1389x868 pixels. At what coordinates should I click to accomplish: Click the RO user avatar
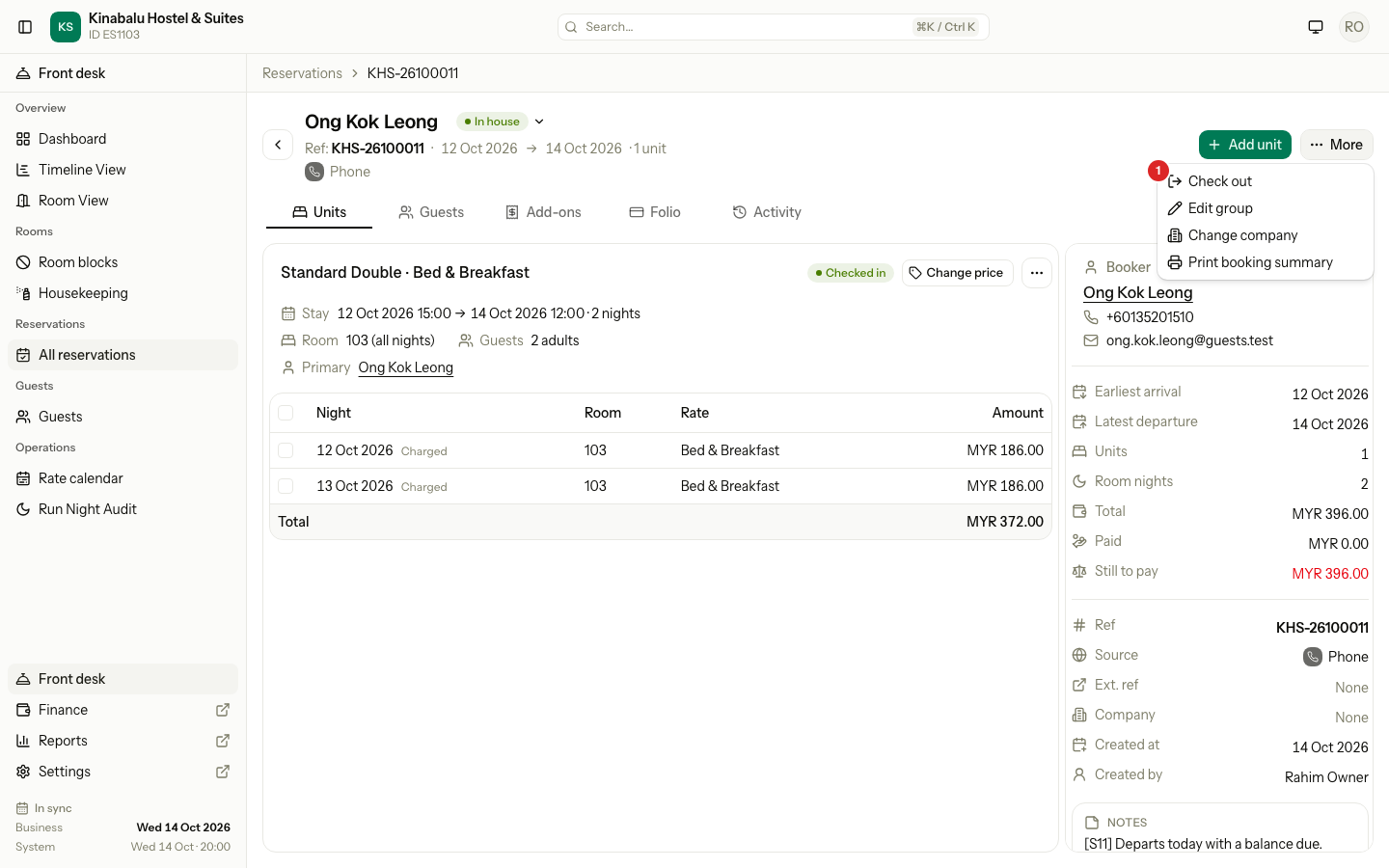(x=1354, y=27)
